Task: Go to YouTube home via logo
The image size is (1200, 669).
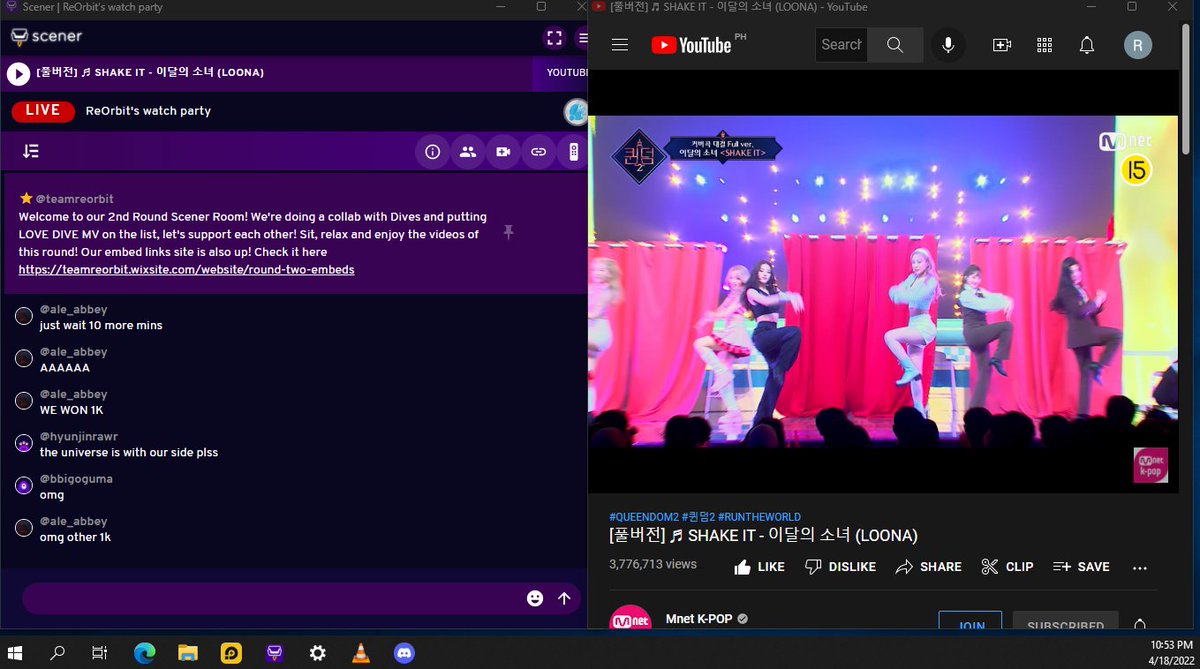Action: click(x=691, y=45)
